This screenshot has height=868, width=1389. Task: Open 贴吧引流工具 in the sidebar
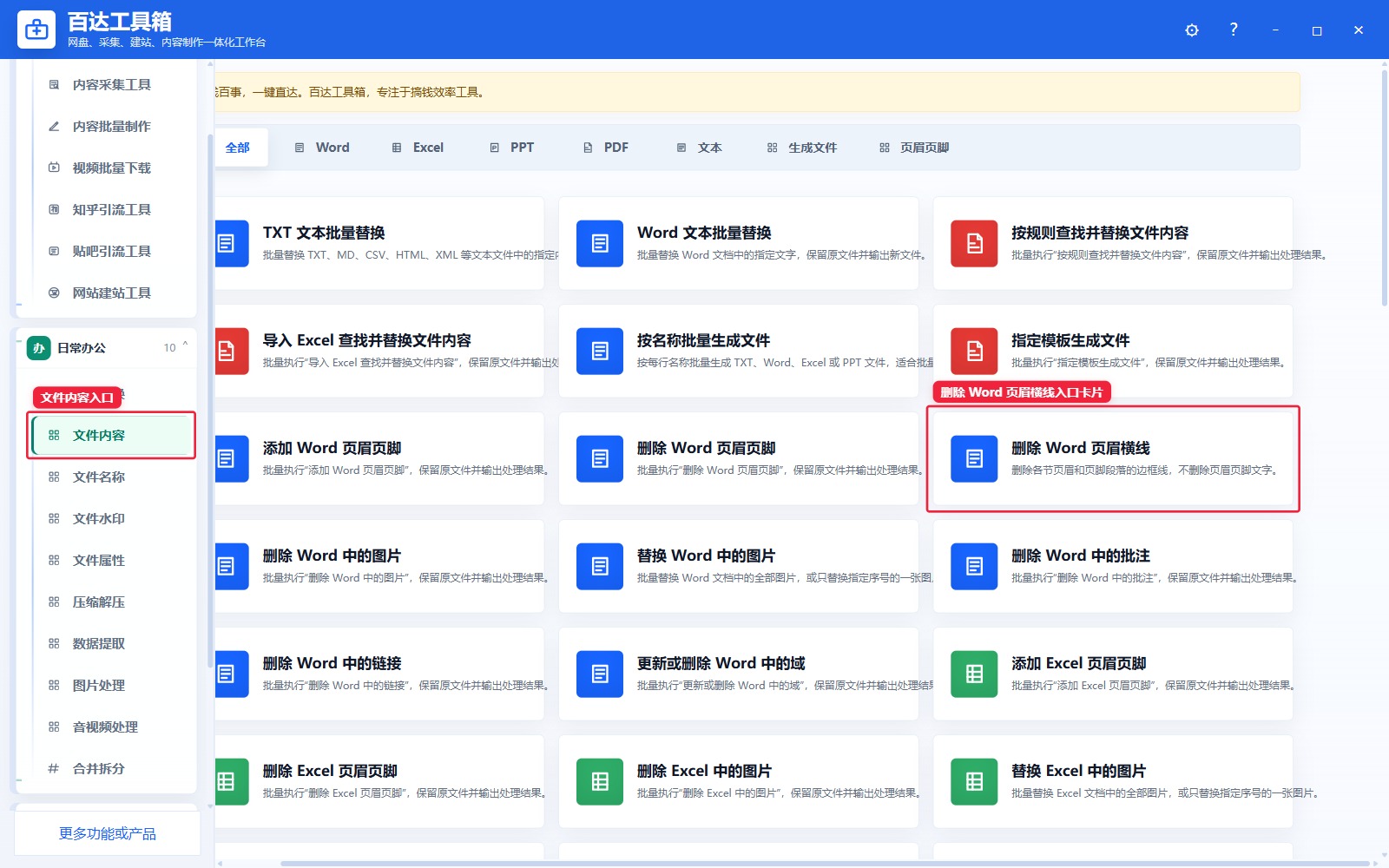pyautogui.click(x=111, y=251)
